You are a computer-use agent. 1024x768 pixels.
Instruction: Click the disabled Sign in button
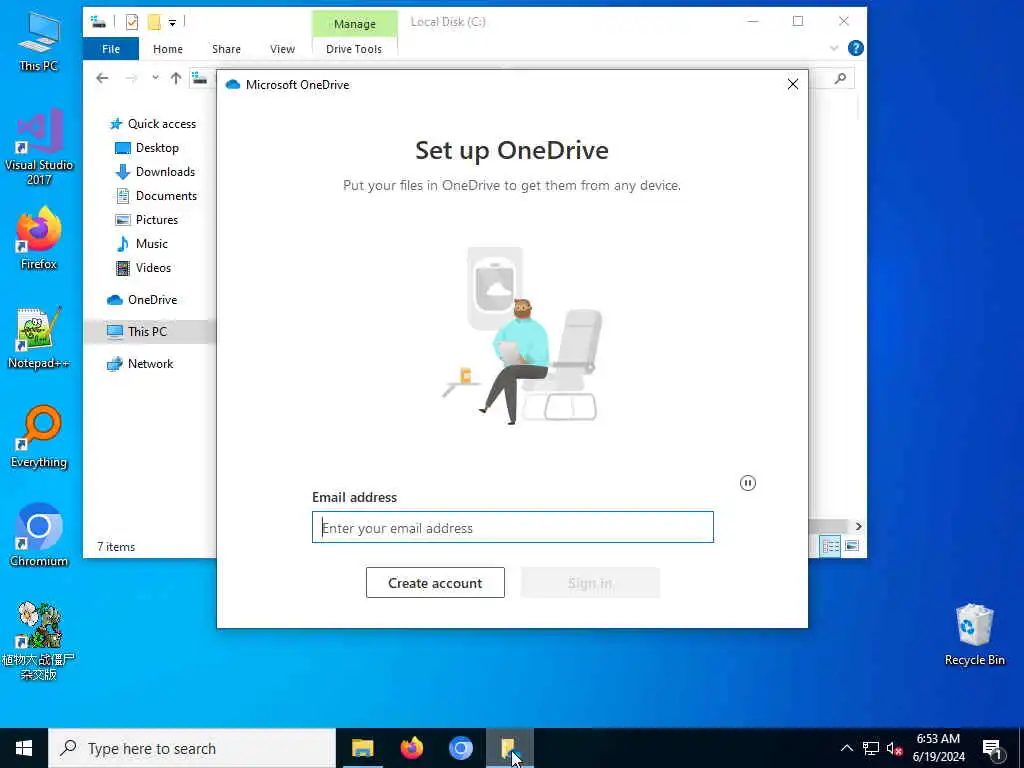tap(590, 583)
